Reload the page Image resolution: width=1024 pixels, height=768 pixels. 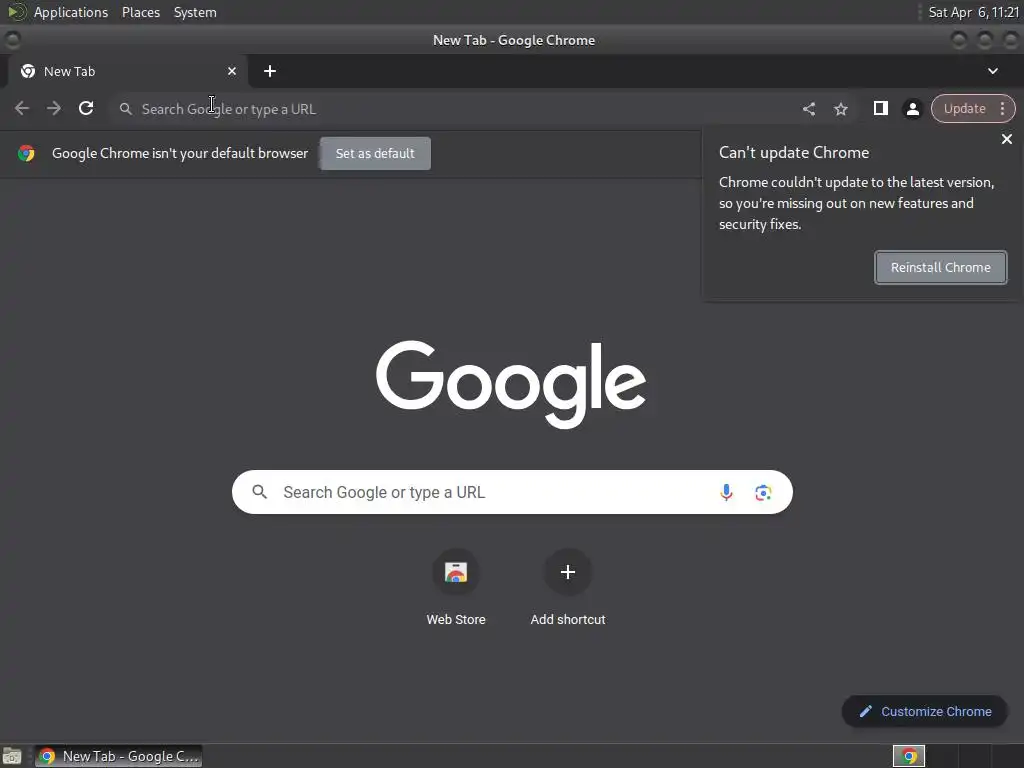[x=86, y=108]
